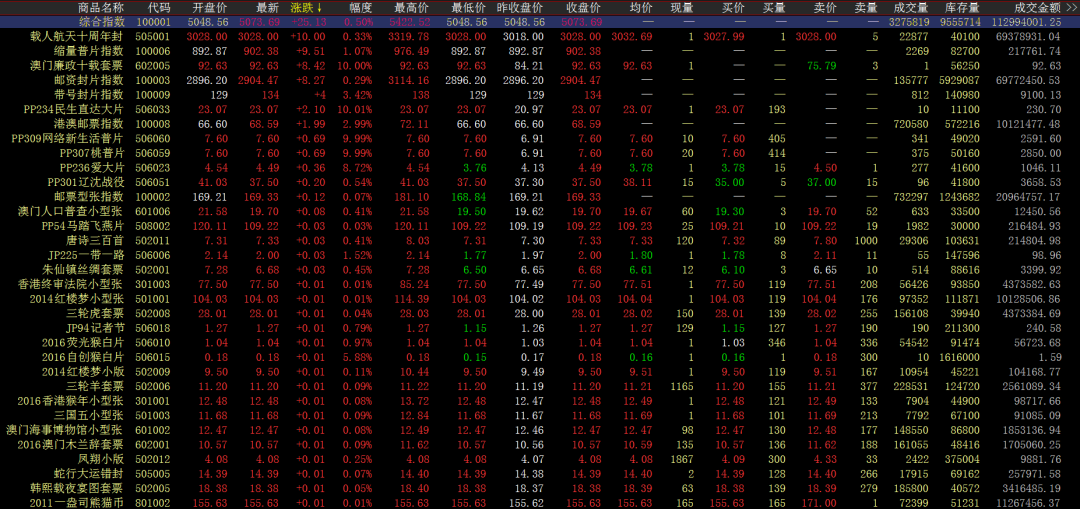This screenshot has width=1080, height=509.
Task: Click code 602005 cell
Action: pos(153,65)
